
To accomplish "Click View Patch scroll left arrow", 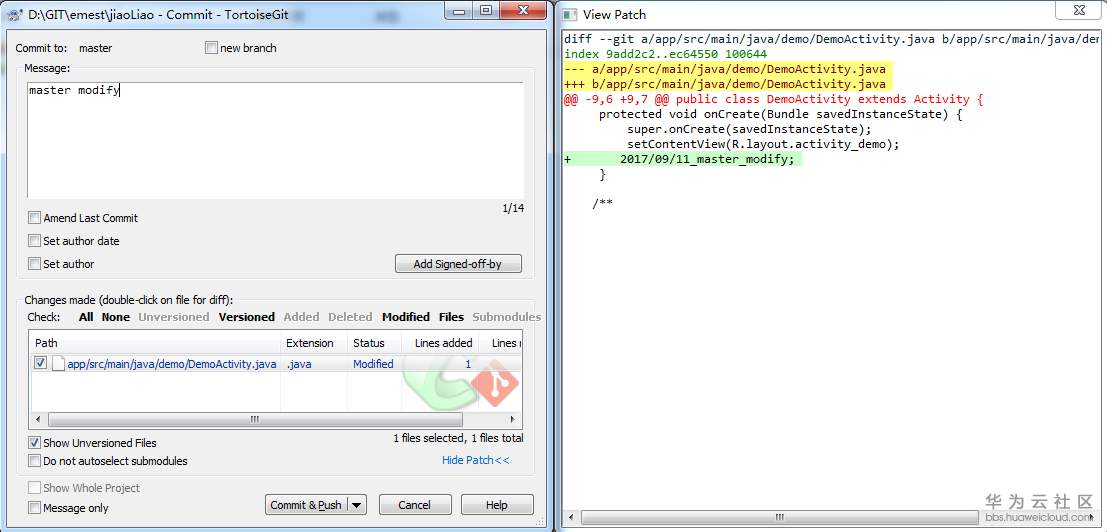I will 573,517.
